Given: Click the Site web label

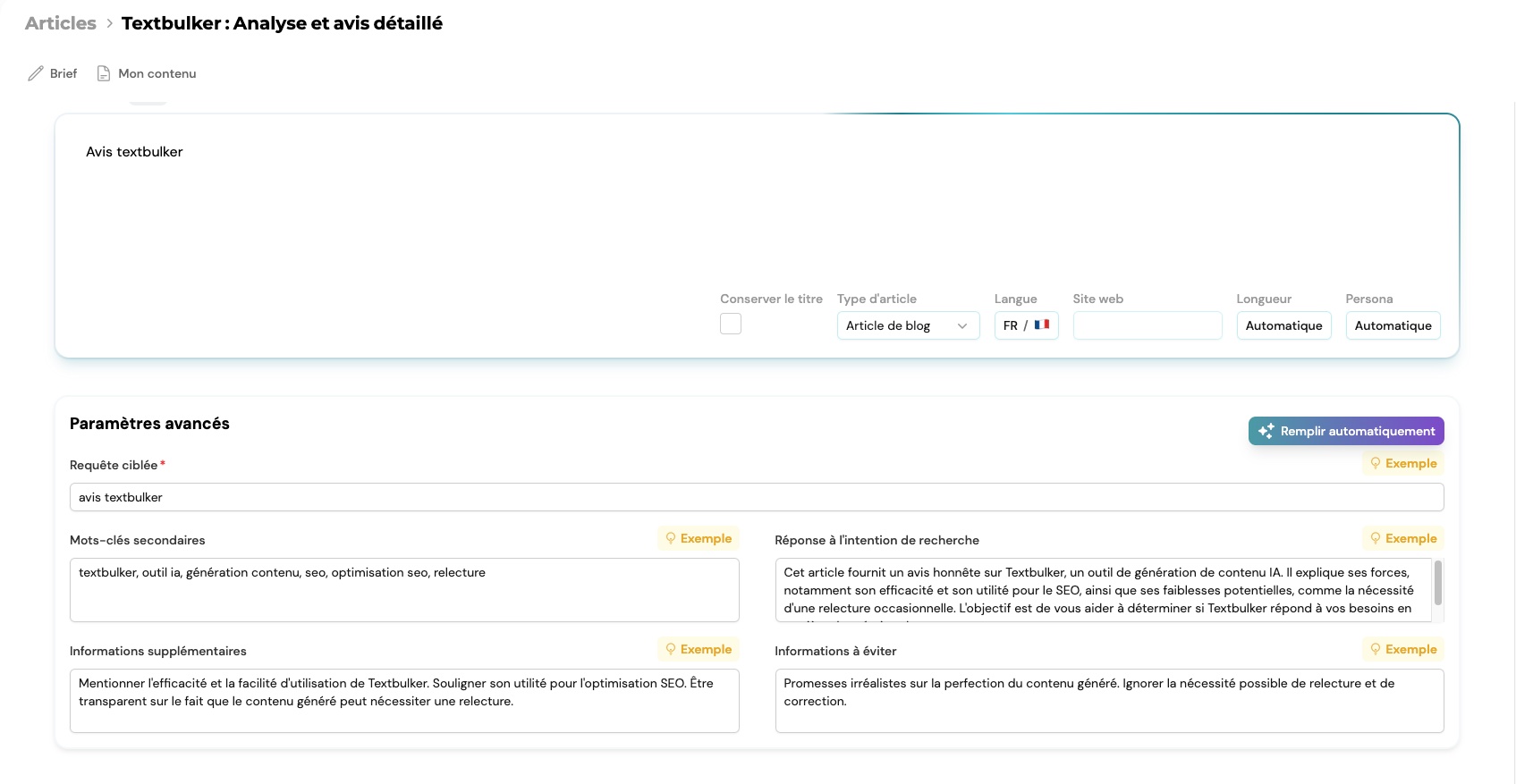Looking at the screenshot, I should 1097,299.
